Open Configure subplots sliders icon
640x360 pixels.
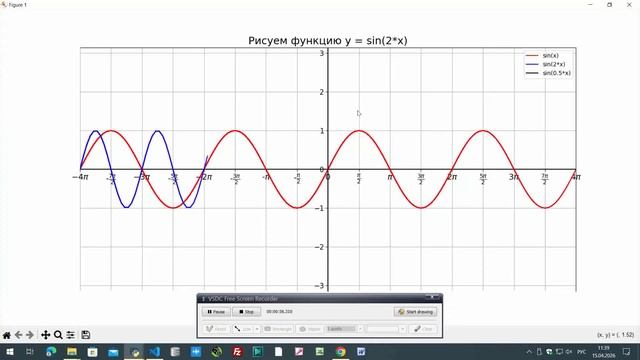pos(71,335)
